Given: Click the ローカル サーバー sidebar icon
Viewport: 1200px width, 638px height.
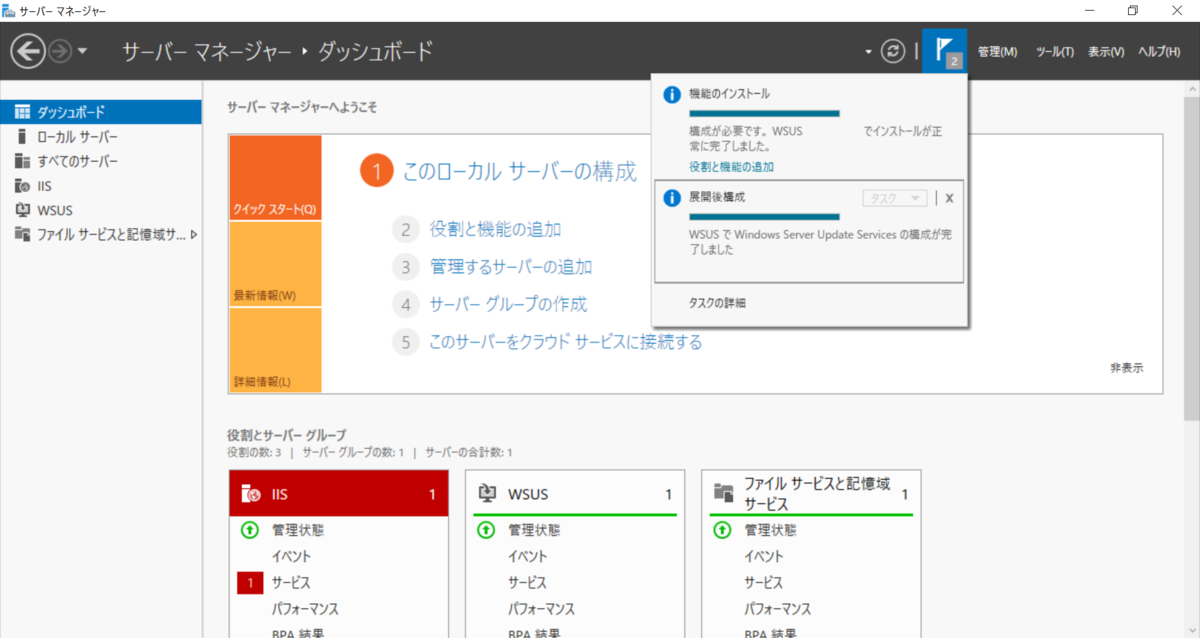Looking at the screenshot, I should (22, 136).
